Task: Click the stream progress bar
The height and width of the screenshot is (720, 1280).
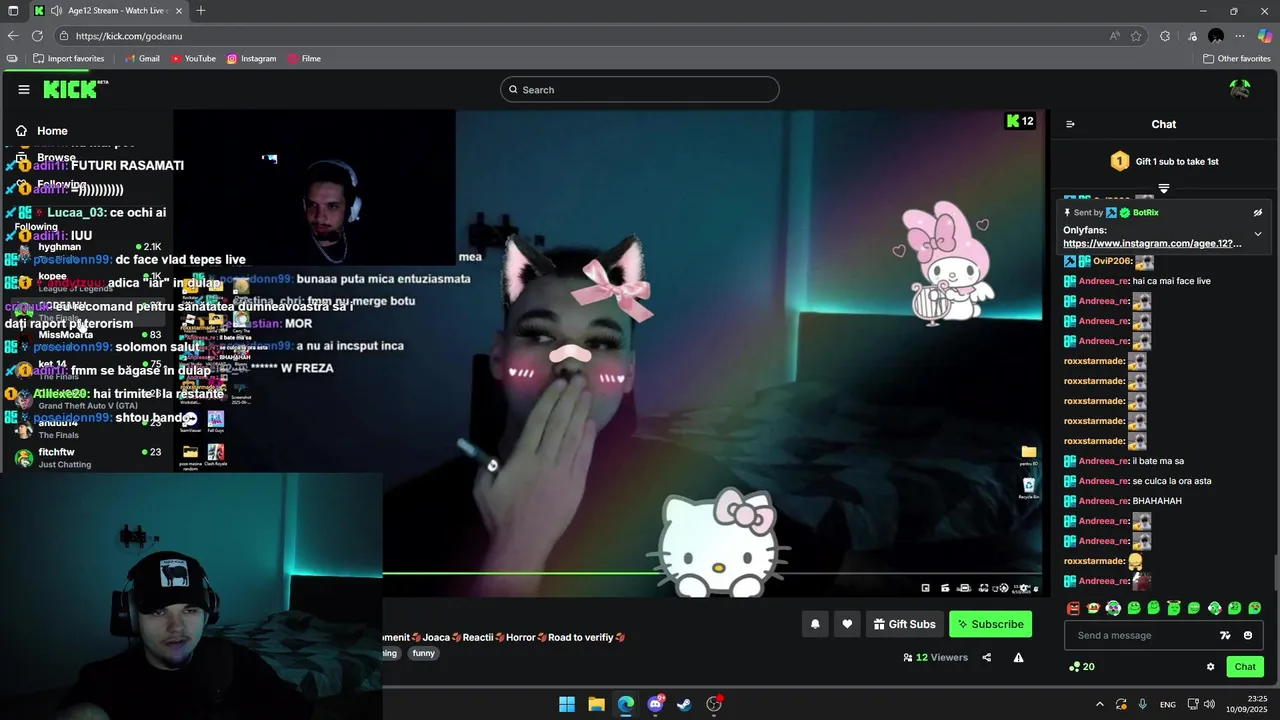Action: [712, 574]
